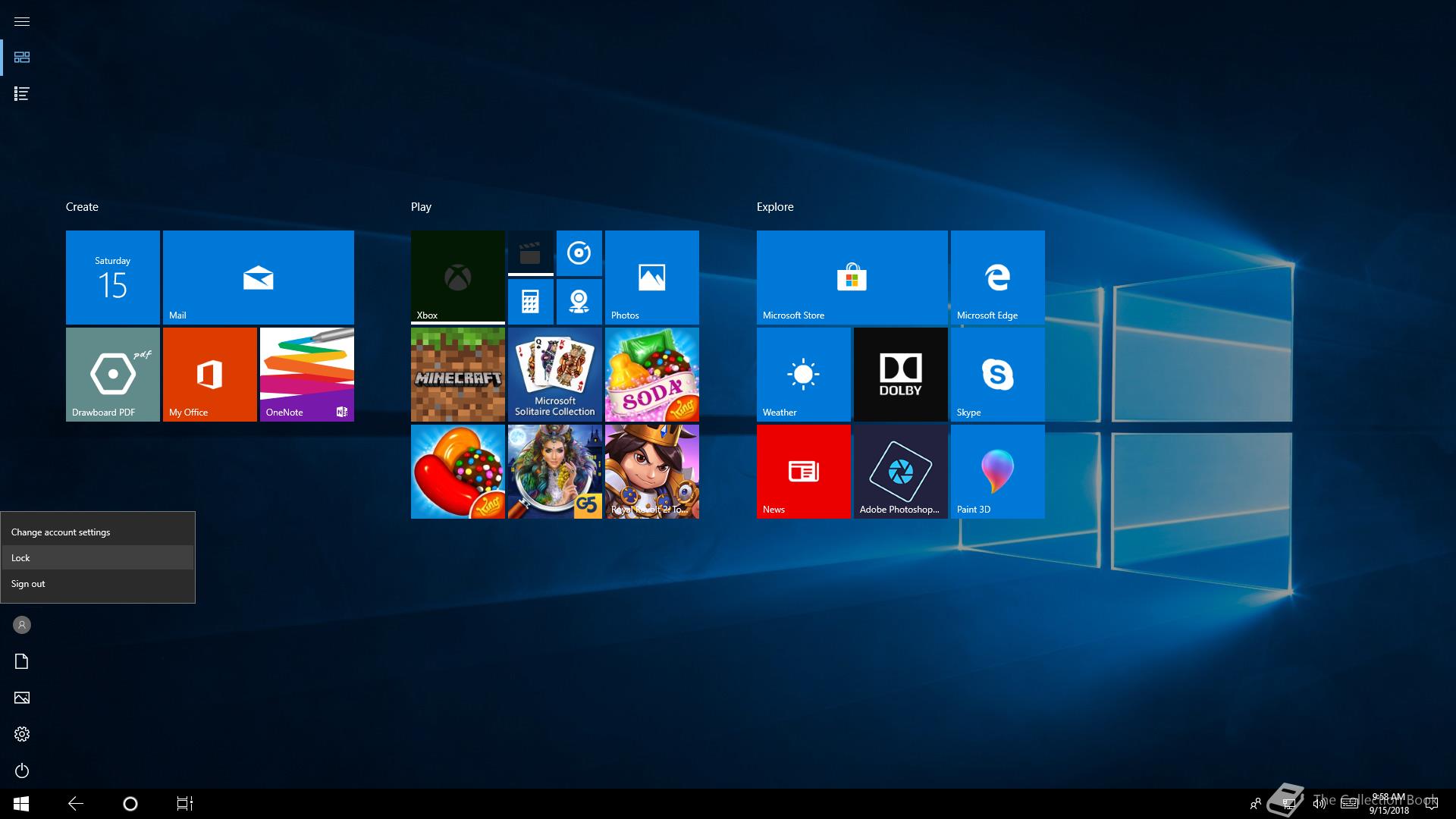The image size is (1456, 819).
Task: Launch the Microsoft Edge tile
Action: pos(998,278)
